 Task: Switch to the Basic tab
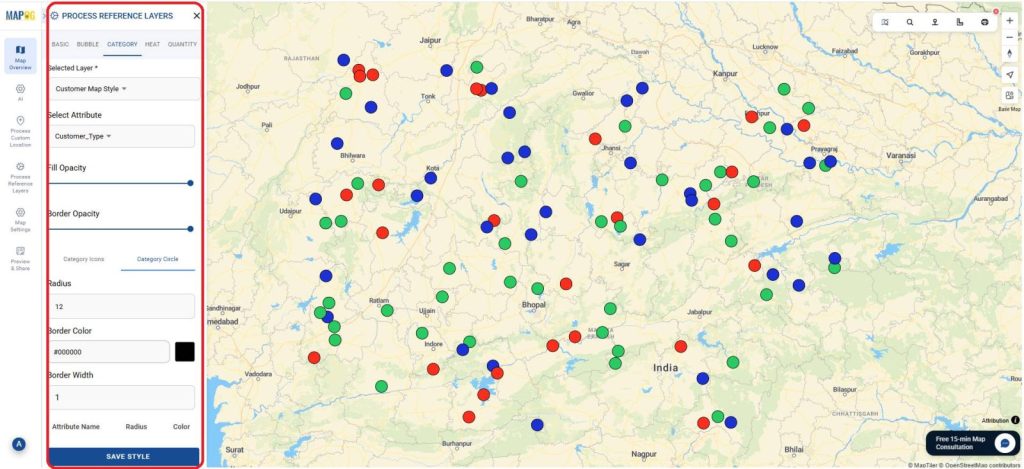[60, 44]
